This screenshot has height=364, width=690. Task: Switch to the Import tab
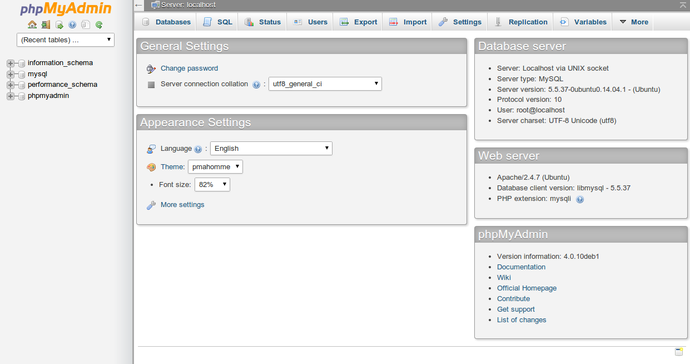408,22
